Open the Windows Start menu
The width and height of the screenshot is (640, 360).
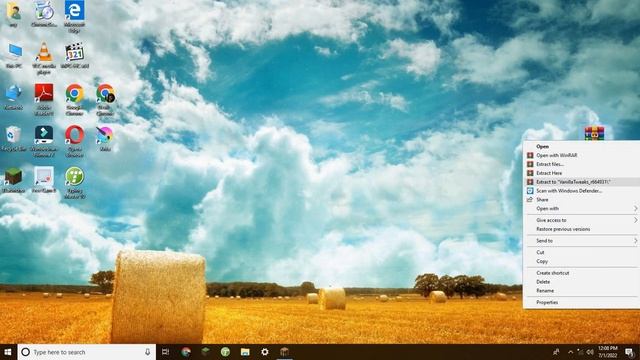tap(8, 352)
